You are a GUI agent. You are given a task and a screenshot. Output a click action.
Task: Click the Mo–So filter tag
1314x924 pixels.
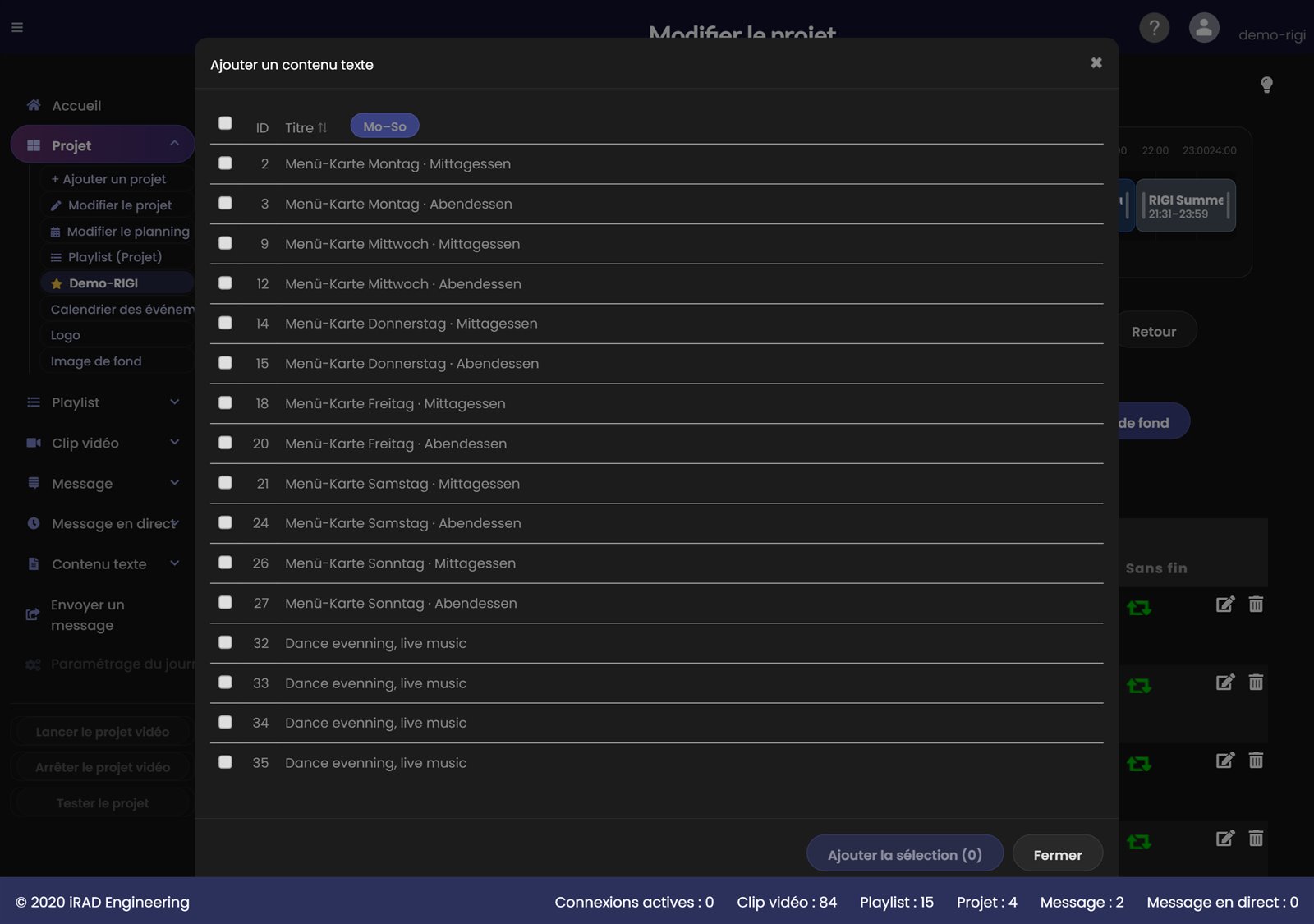click(384, 126)
